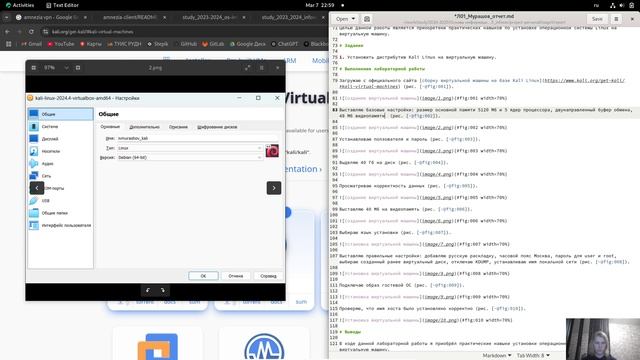Image resolution: width=640 pixels, height=360 pixels.
Task: Switch to the Шифрование дисков tab
Action: click(x=217, y=127)
